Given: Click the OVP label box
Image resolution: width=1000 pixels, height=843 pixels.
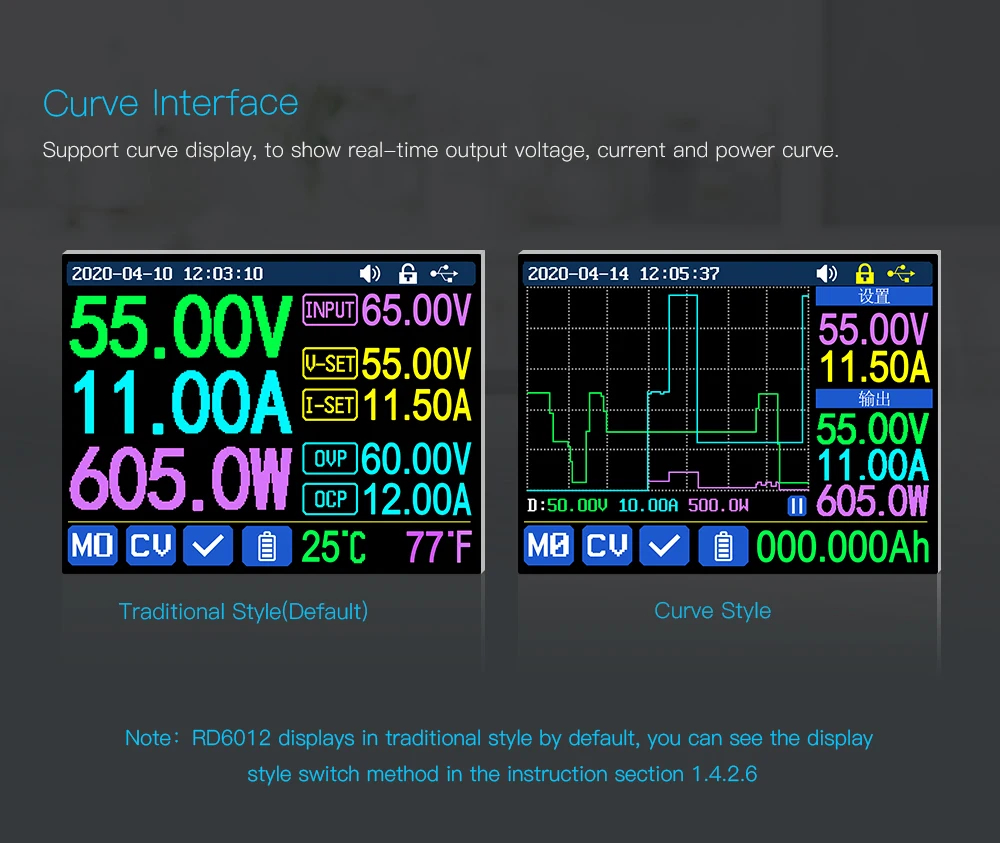Looking at the screenshot, I should point(330,459).
